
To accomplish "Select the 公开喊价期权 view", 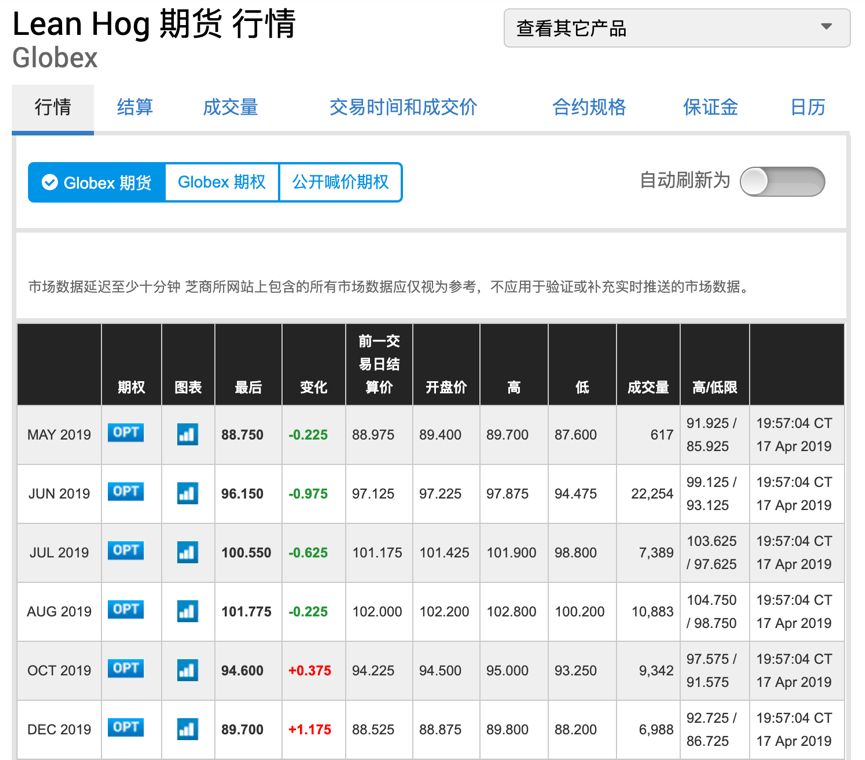I will point(340,182).
